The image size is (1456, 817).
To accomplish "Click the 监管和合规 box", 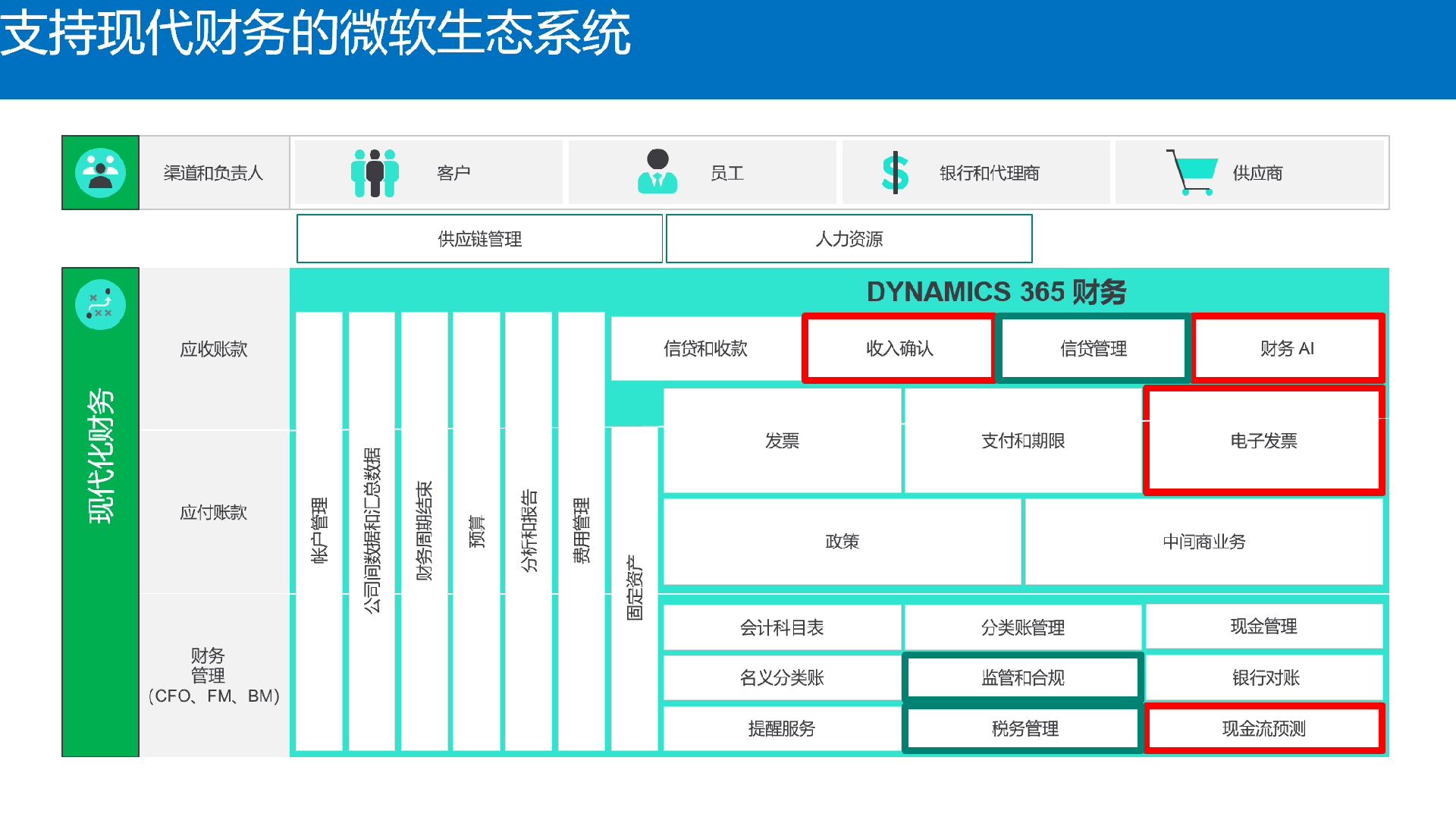I will coord(1023,677).
